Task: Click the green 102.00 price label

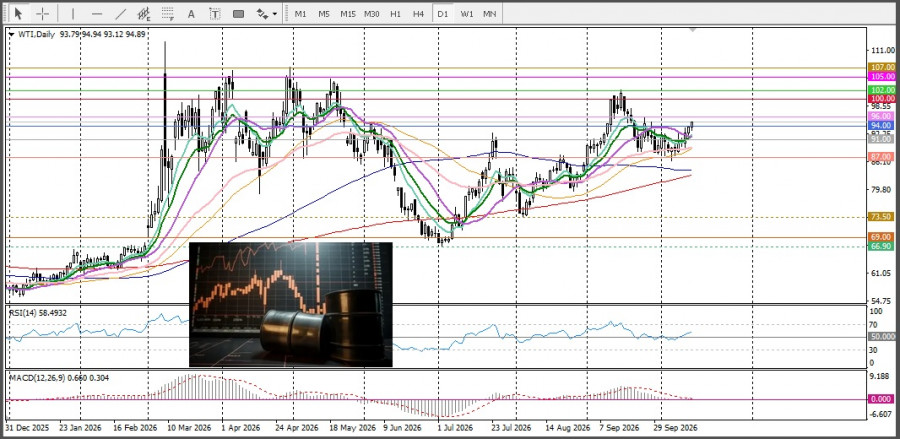Action: pos(881,90)
